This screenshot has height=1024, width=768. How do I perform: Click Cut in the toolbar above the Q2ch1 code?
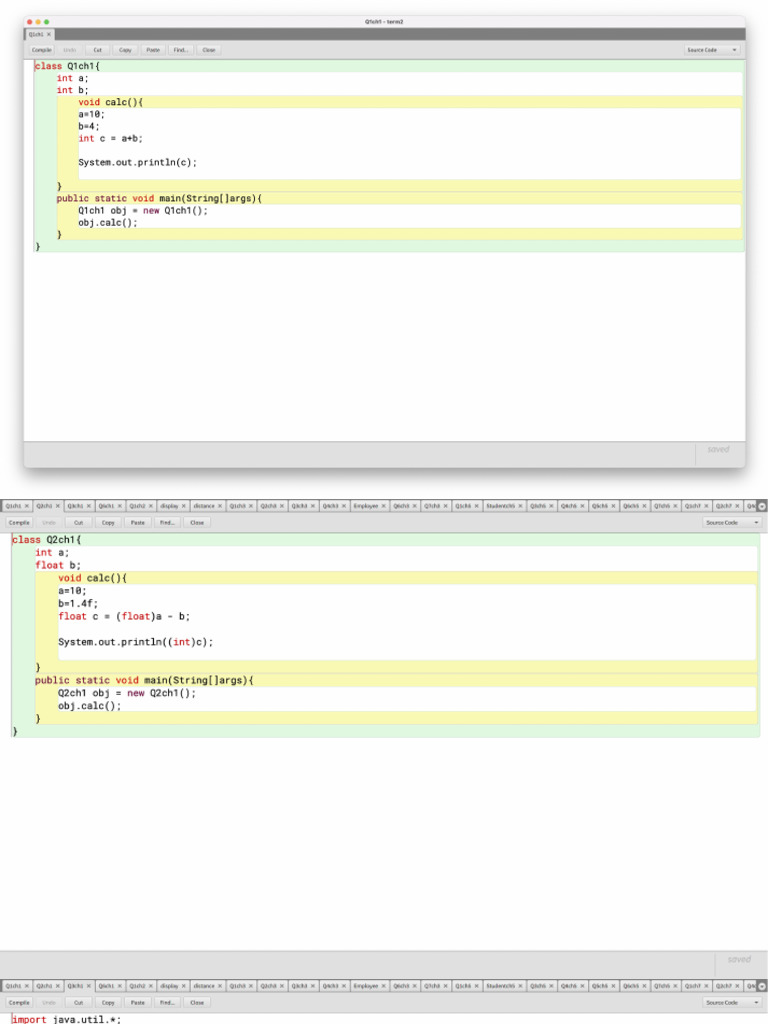point(78,522)
